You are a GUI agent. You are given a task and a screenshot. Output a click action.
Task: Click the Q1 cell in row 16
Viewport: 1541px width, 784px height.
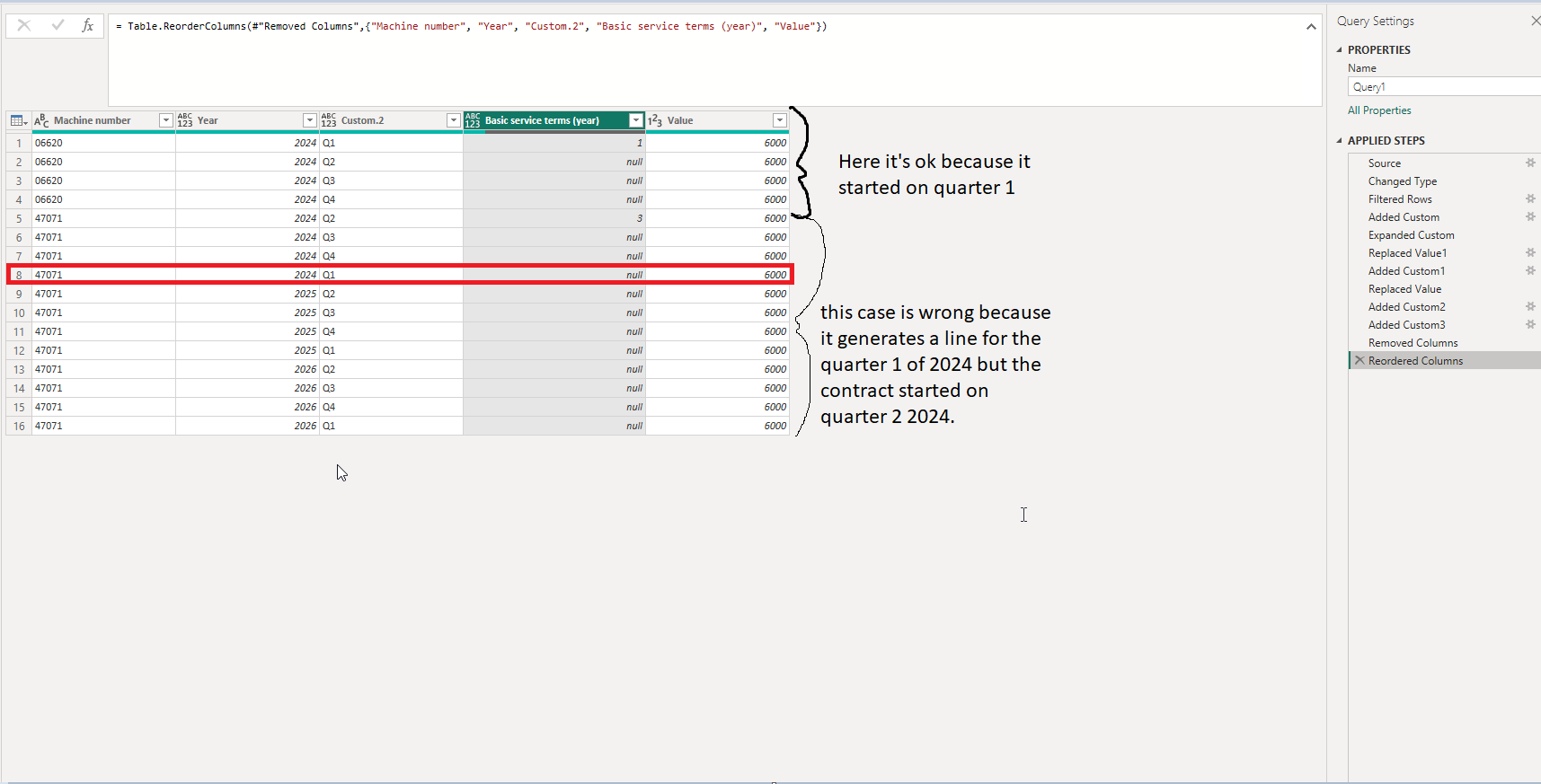click(x=391, y=426)
